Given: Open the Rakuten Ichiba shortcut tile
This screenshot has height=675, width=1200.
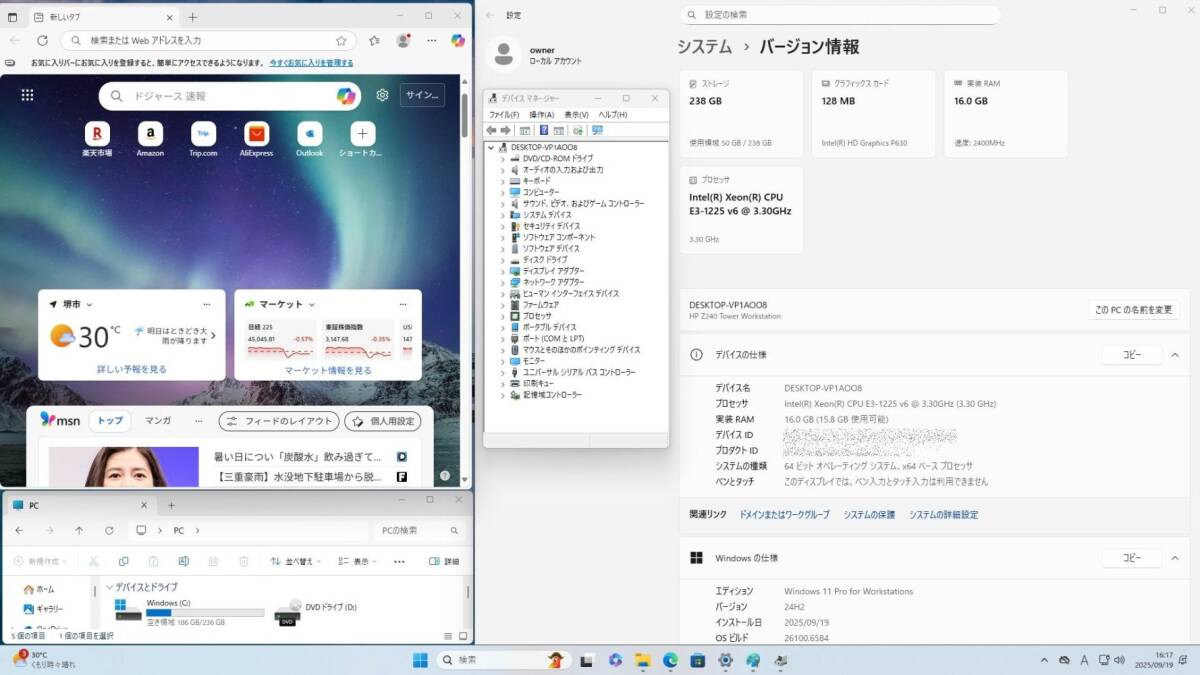Looking at the screenshot, I should click(x=97, y=139).
